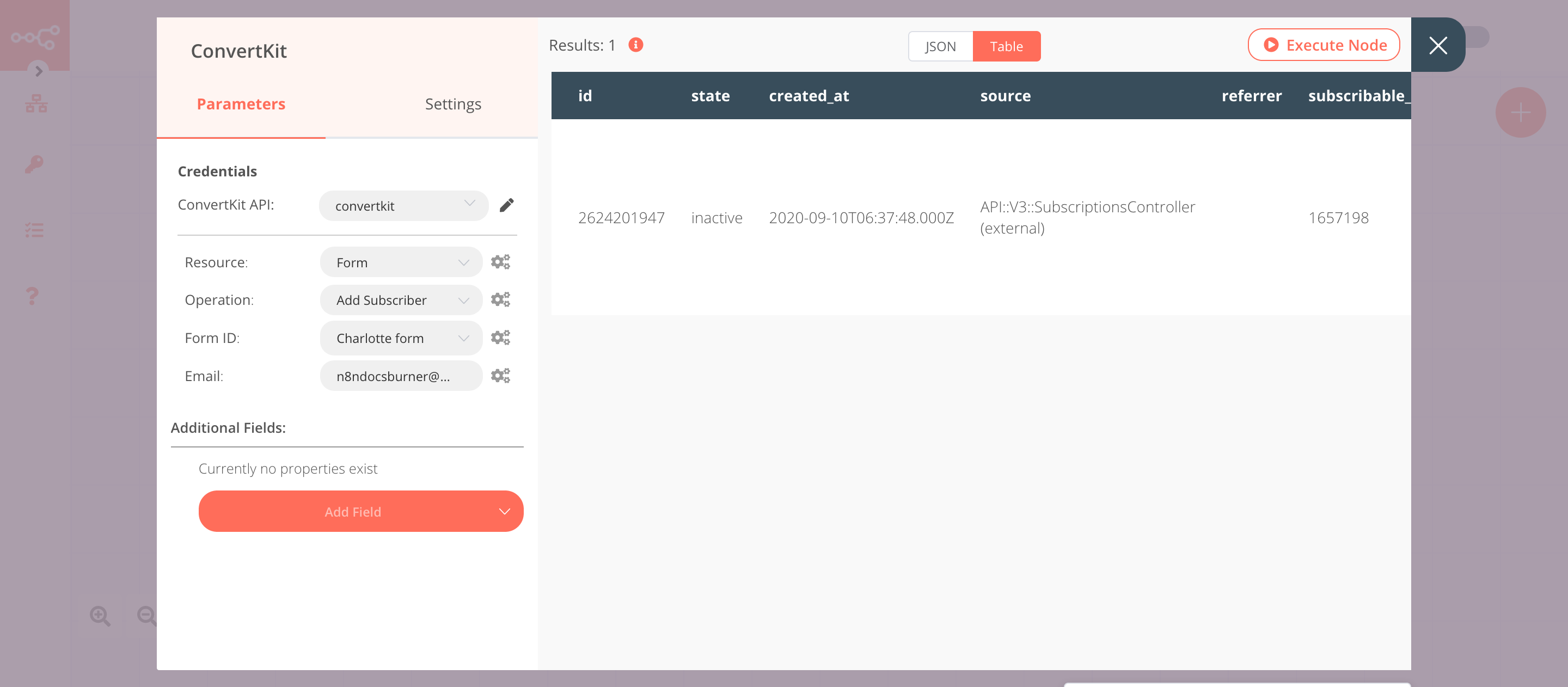
Task: Click the Execute Node play button icon
Action: point(1271,44)
